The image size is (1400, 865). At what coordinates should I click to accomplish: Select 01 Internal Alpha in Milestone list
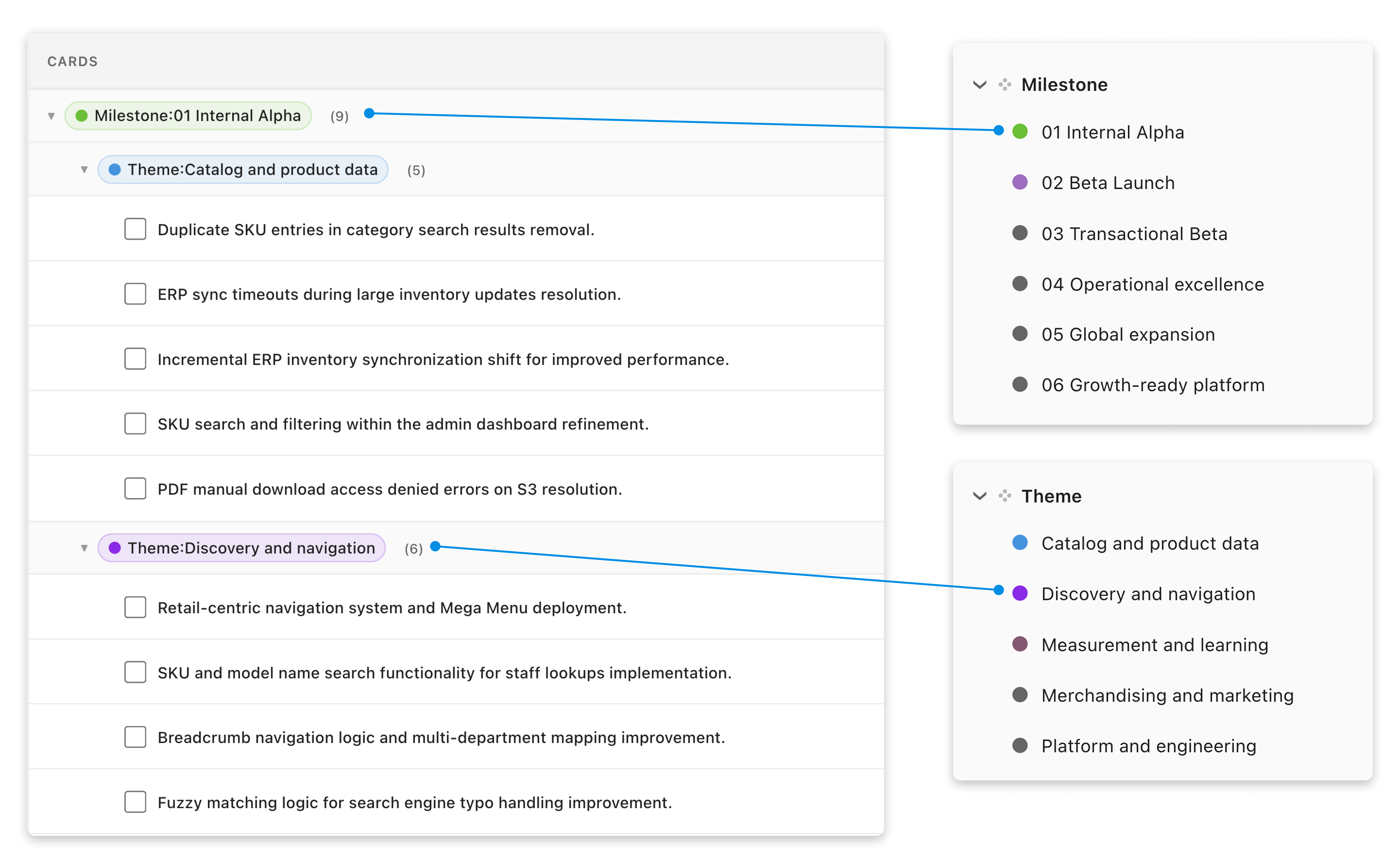1112,132
